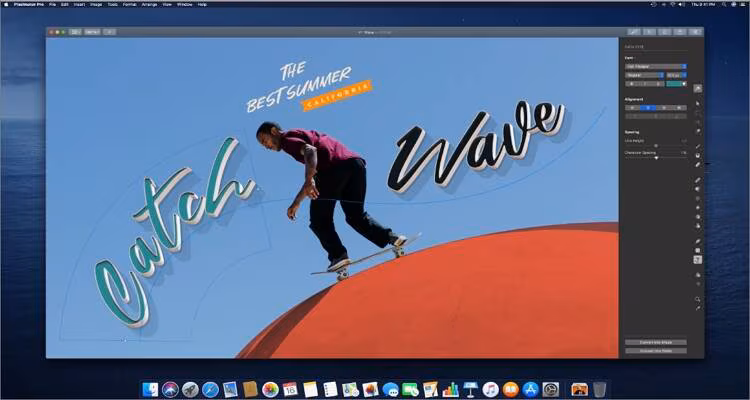This screenshot has width=750, height=400.
Task: Open FaceTime icon in the Dock
Action: [x=410, y=389]
